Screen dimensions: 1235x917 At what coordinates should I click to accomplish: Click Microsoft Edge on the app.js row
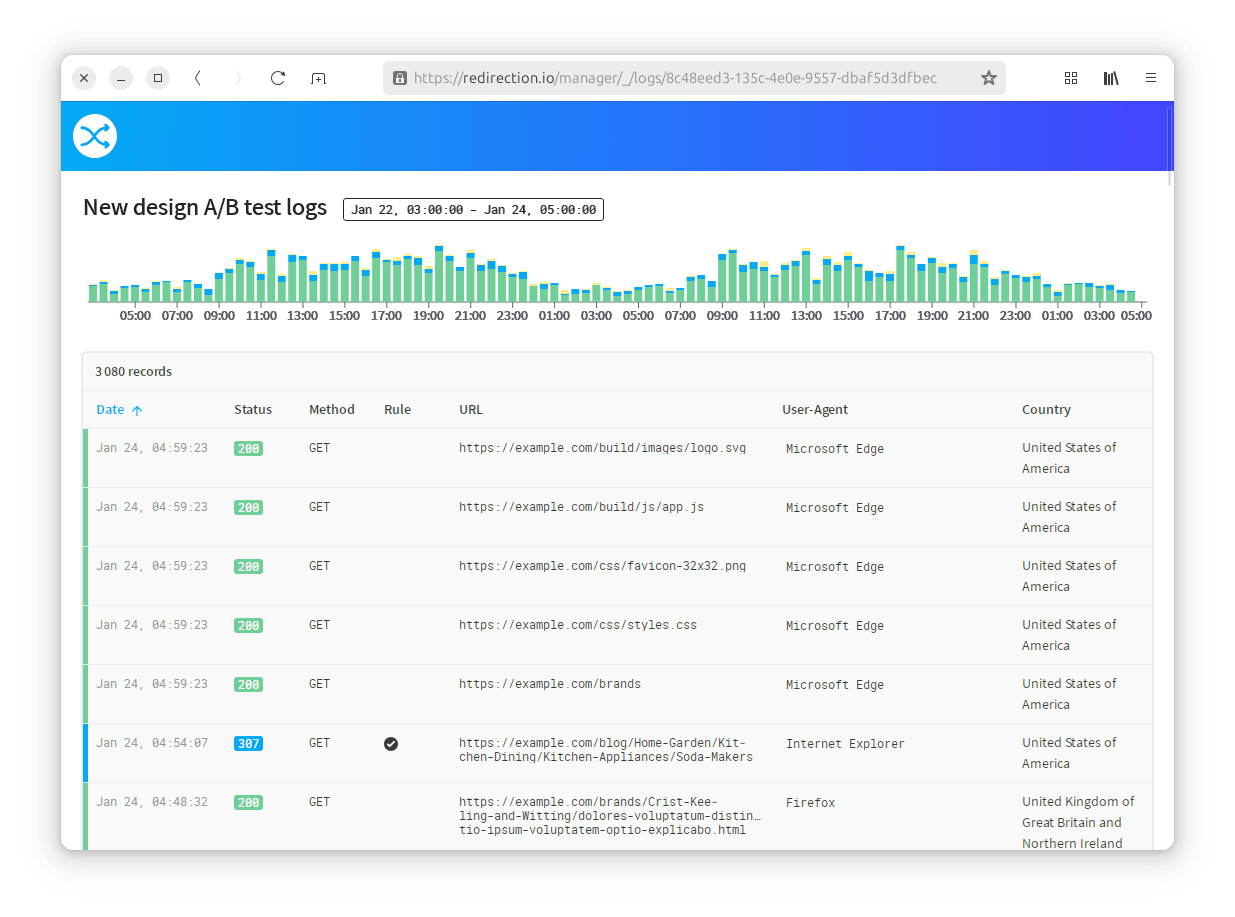click(835, 508)
